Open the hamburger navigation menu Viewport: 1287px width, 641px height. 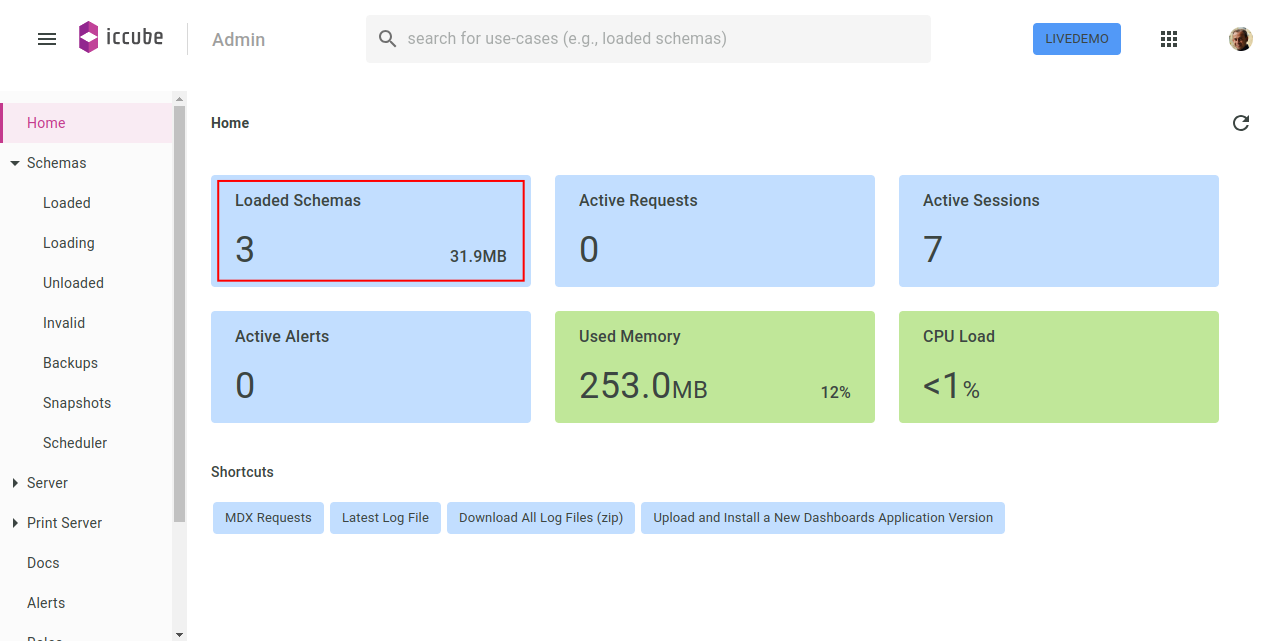tap(47, 39)
